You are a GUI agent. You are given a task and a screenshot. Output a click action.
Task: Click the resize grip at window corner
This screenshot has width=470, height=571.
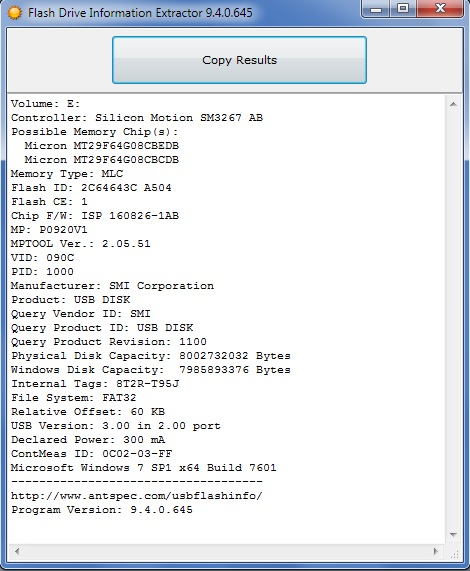point(454,554)
